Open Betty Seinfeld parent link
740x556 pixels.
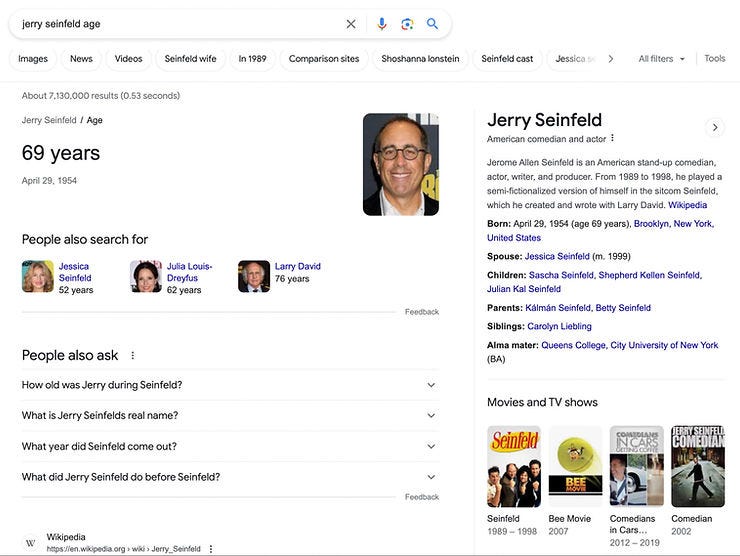pos(623,308)
